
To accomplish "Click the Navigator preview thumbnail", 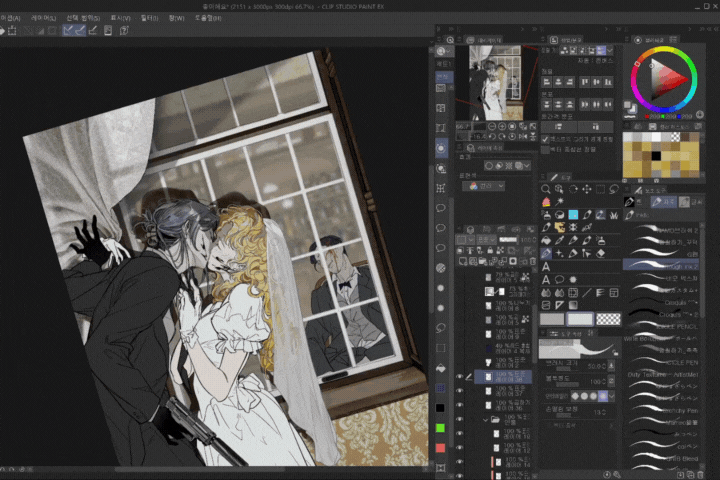I will [x=495, y=83].
